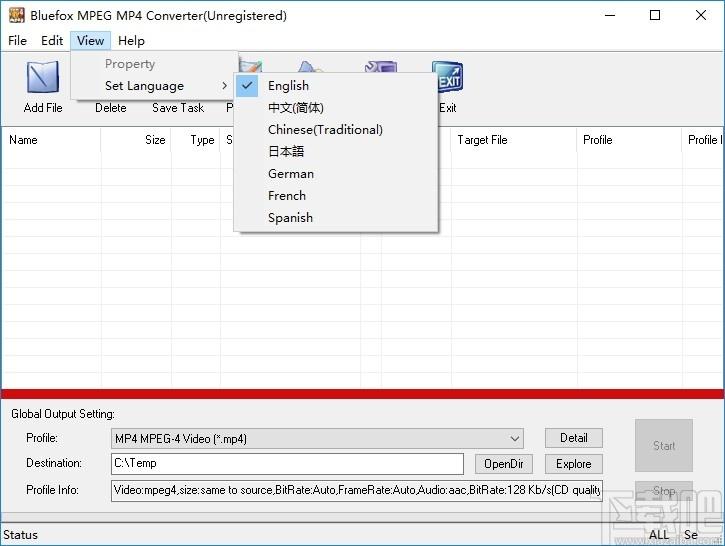Viewport: 725px width, 546px height.
Task: Sort by the Type column header
Action: pos(196,140)
